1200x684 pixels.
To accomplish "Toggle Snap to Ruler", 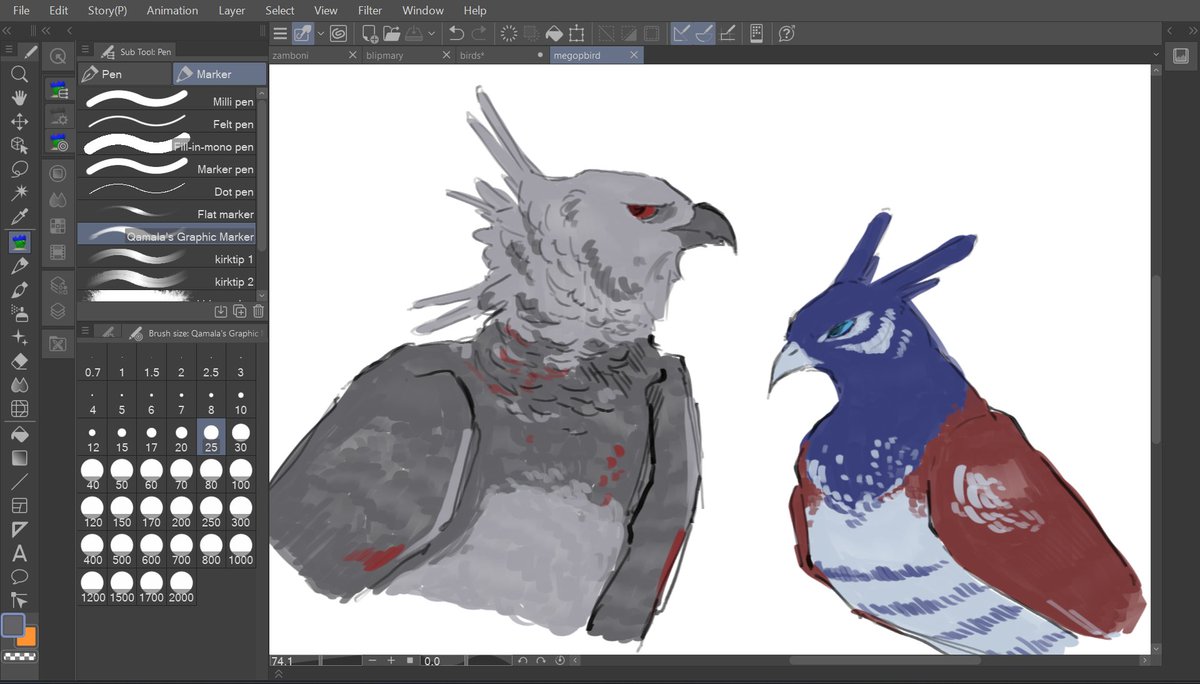I will click(x=682, y=33).
